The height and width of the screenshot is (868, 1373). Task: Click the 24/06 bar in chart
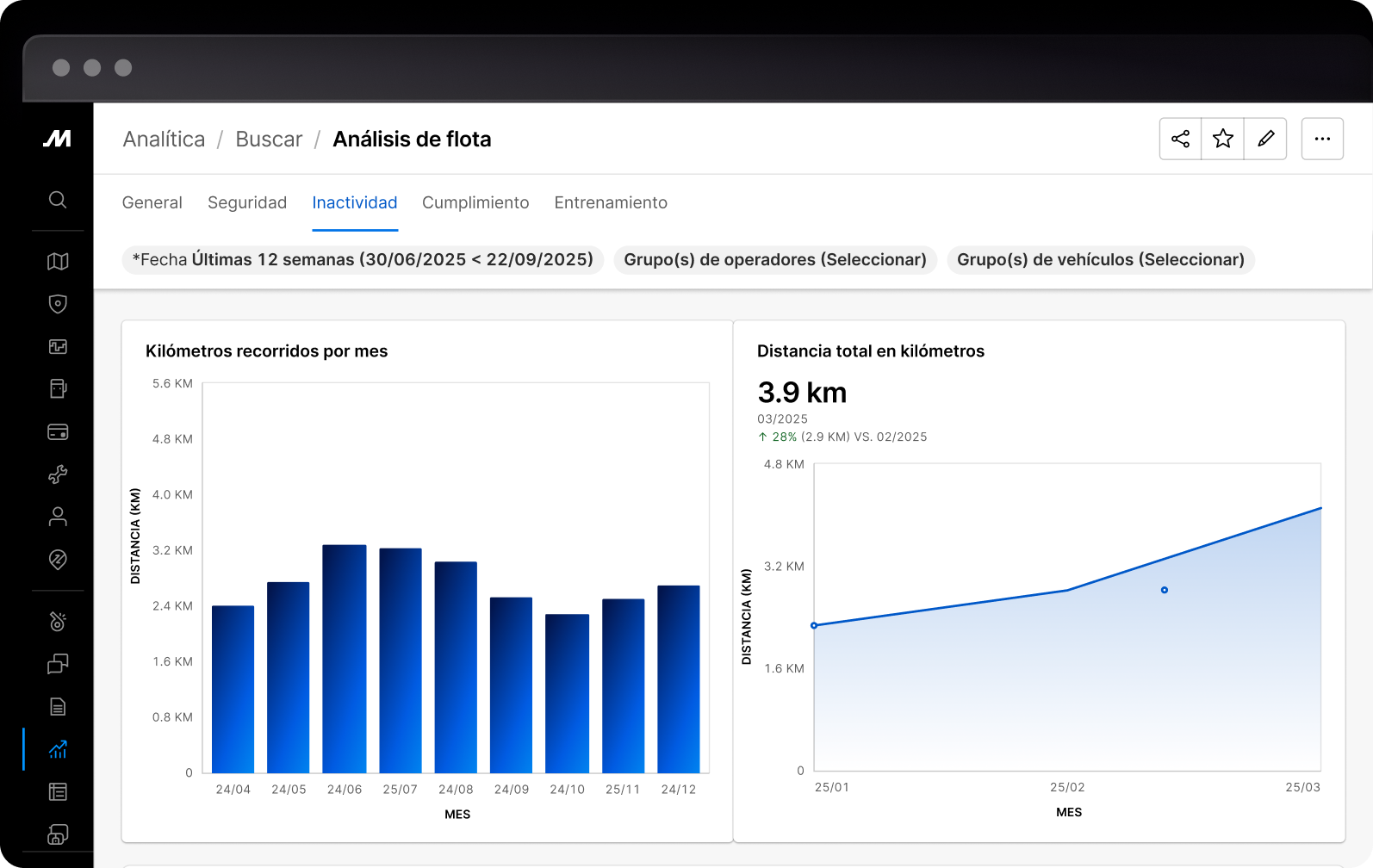click(345, 659)
